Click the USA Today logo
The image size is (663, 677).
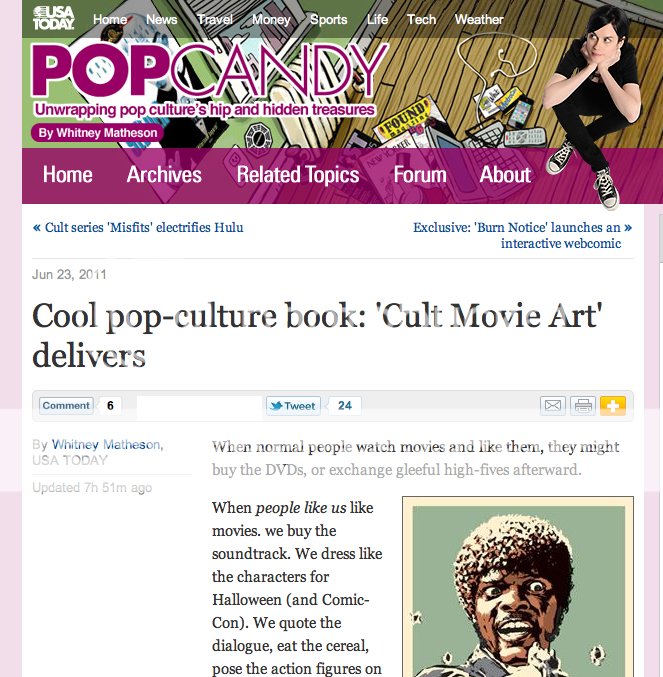(54, 18)
